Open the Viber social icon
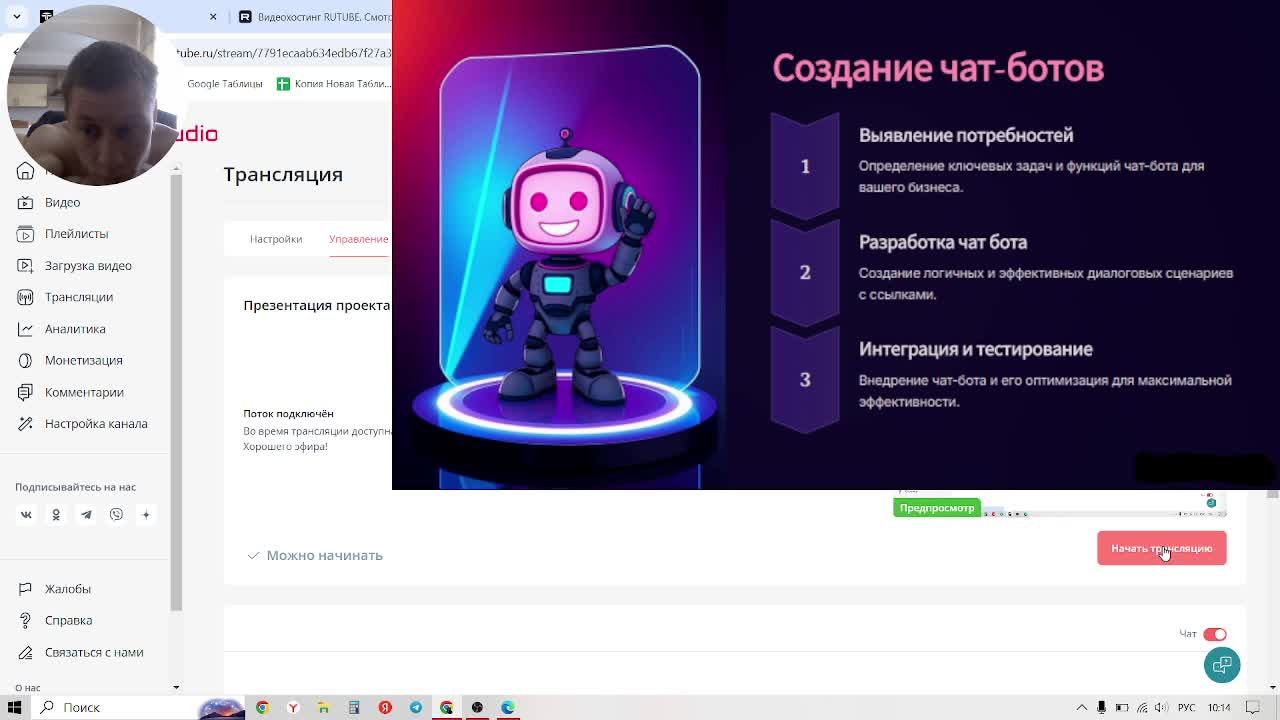The height and width of the screenshot is (720, 1280). pyautogui.click(x=116, y=514)
